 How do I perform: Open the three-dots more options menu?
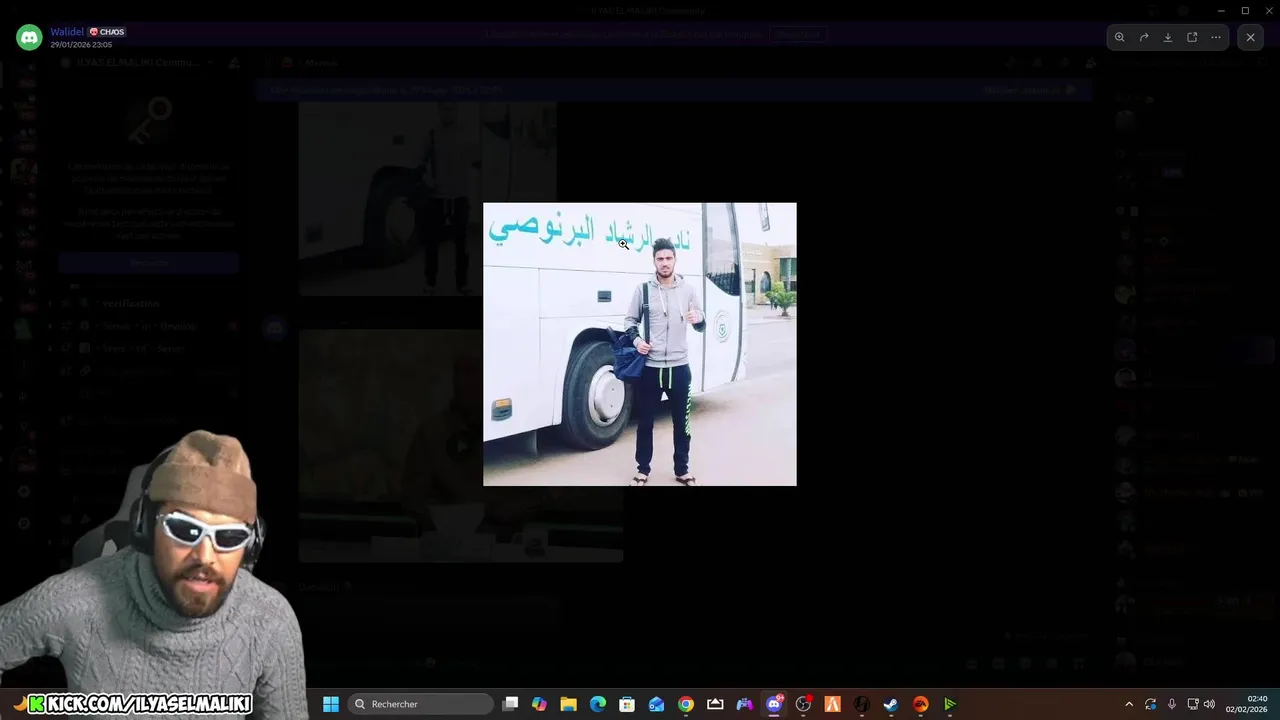[x=1216, y=37]
